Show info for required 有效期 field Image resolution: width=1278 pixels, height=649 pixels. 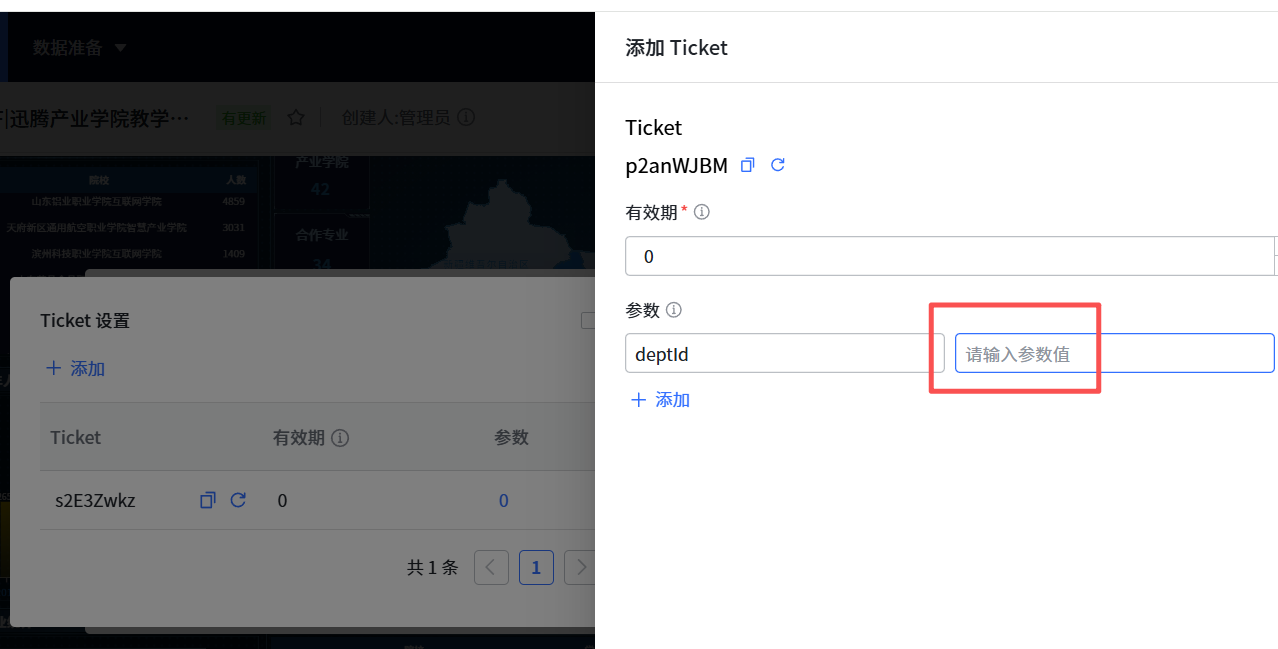point(702,212)
